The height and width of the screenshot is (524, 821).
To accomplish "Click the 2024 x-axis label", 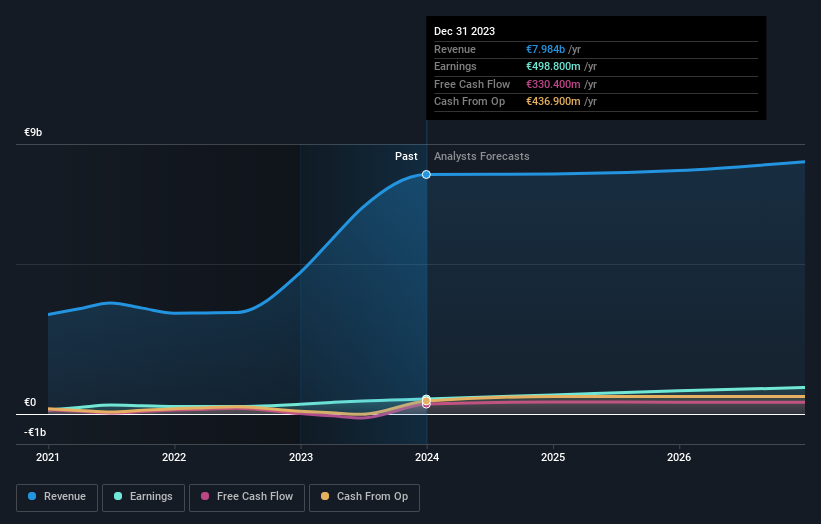I will (x=427, y=458).
